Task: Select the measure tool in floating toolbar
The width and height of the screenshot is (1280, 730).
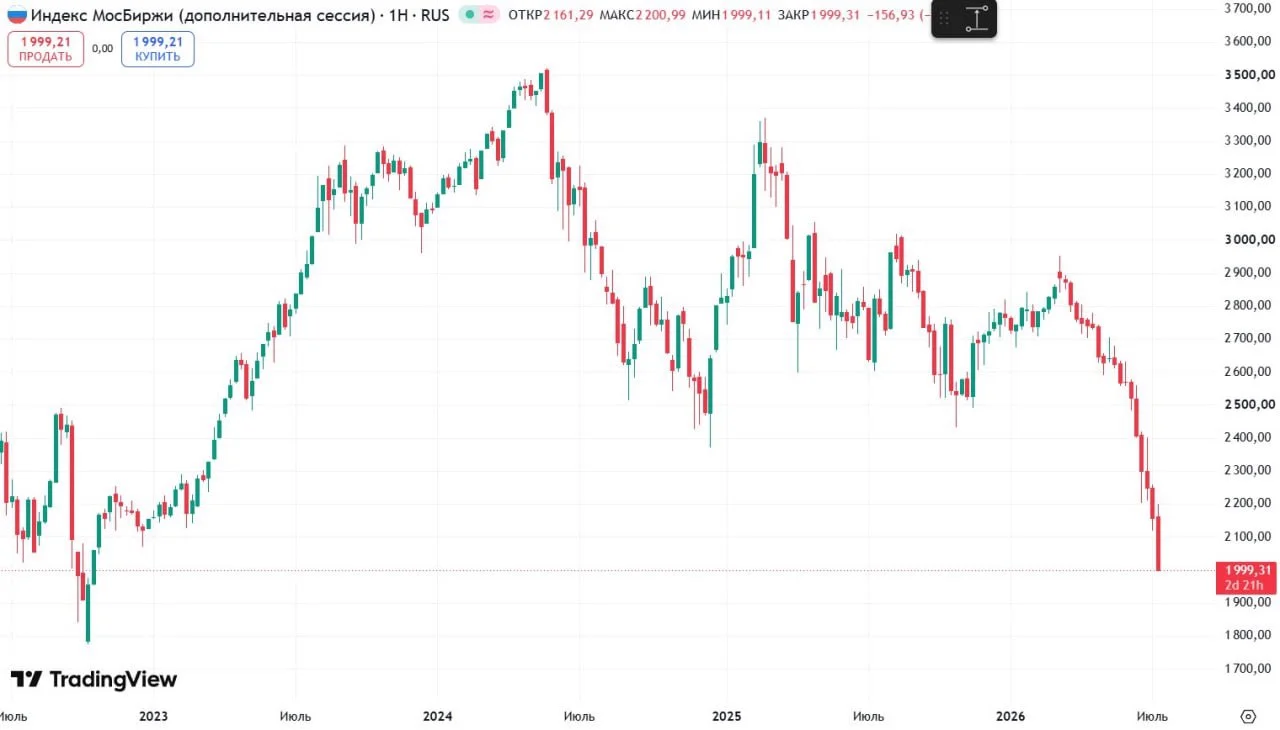Action: [x=977, y=18]
